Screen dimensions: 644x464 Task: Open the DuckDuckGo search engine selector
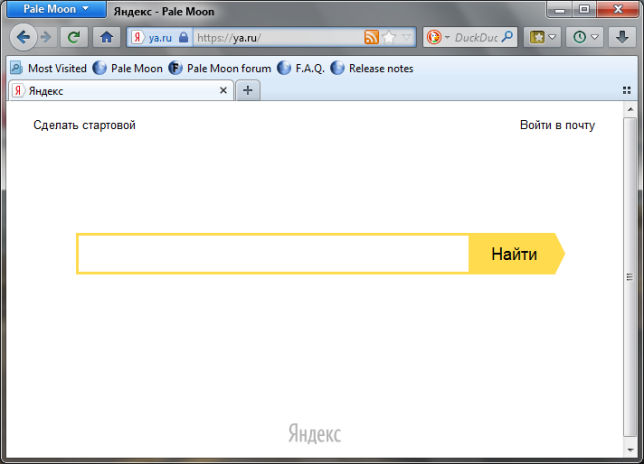(438, 37)
